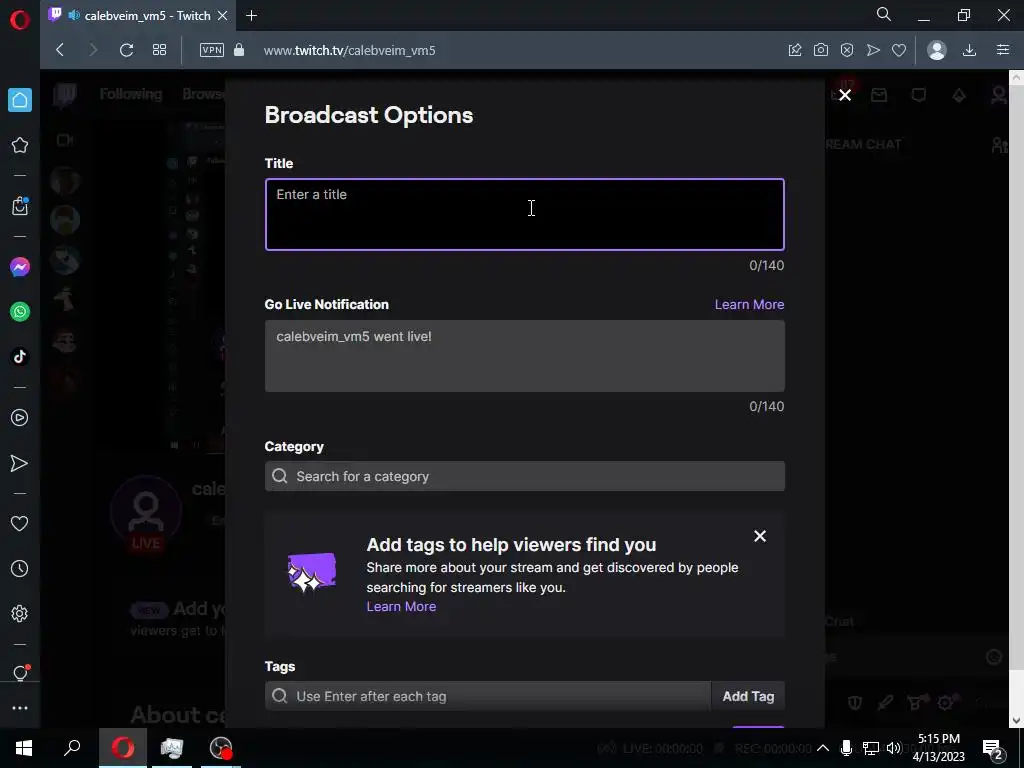Open WhatsApp in Opera sidebar

[x=20, y=312]
